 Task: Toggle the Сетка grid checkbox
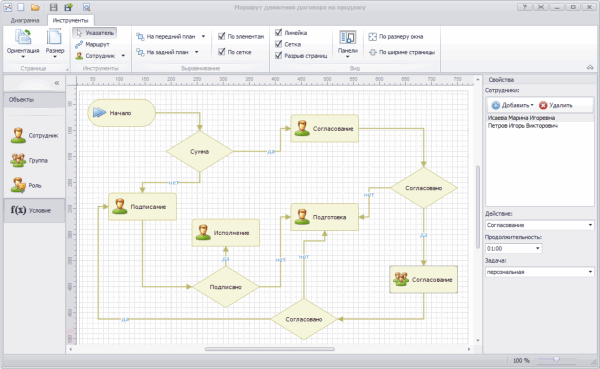[279, 44]
